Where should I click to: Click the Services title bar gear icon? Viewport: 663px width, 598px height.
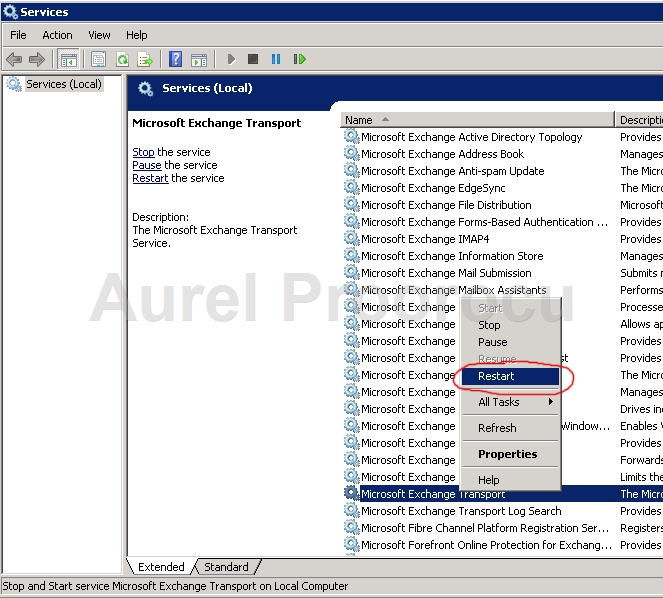point(10,12)
